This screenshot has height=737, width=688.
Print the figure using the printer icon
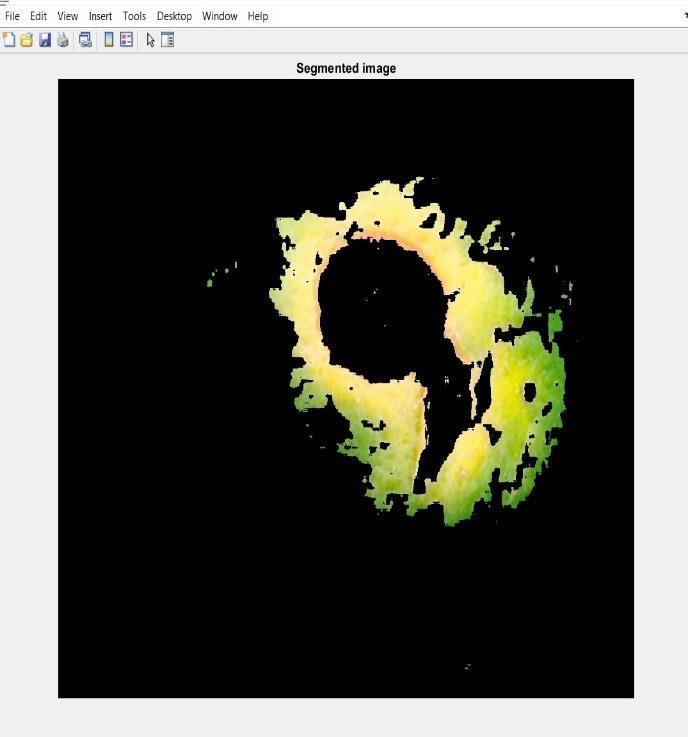click(x=63, y=40)
